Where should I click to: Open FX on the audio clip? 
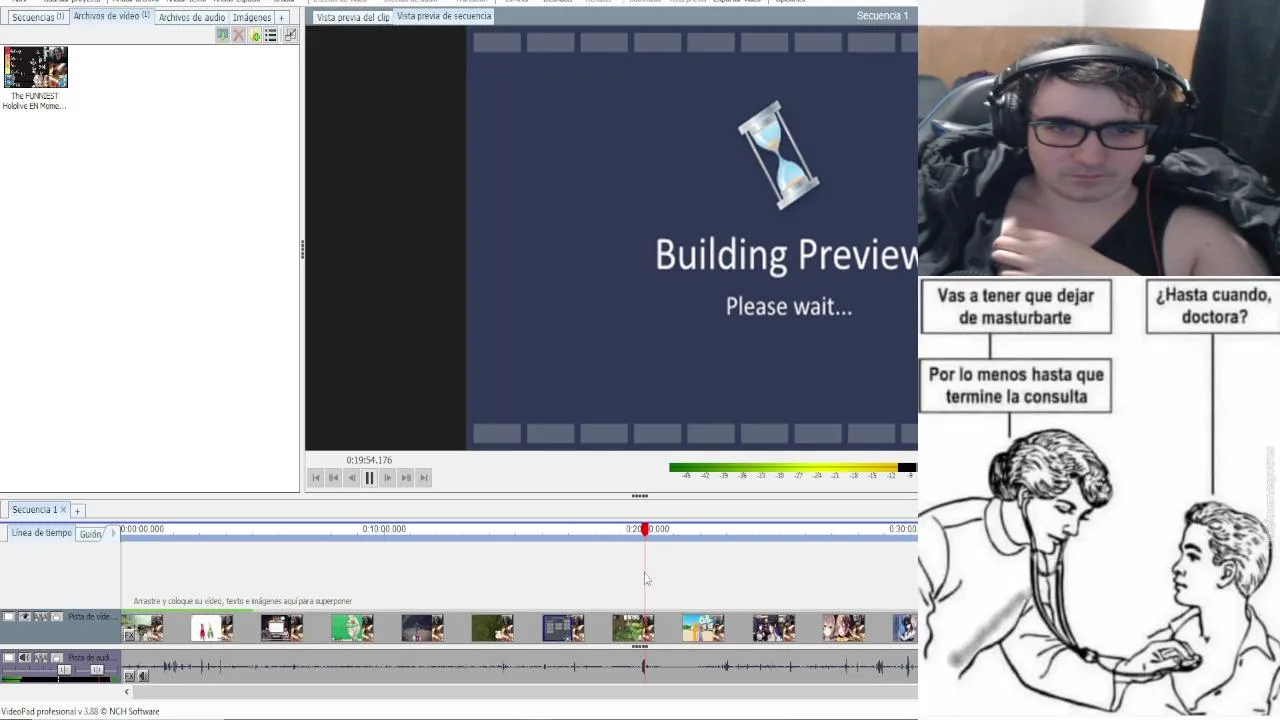[x=129, y=677]
